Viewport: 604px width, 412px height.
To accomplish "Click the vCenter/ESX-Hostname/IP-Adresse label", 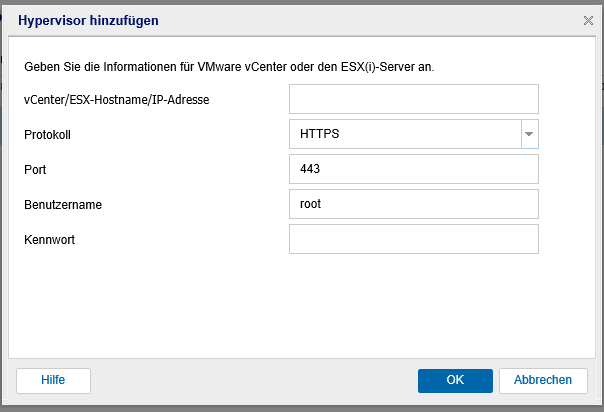I will 116,100.
